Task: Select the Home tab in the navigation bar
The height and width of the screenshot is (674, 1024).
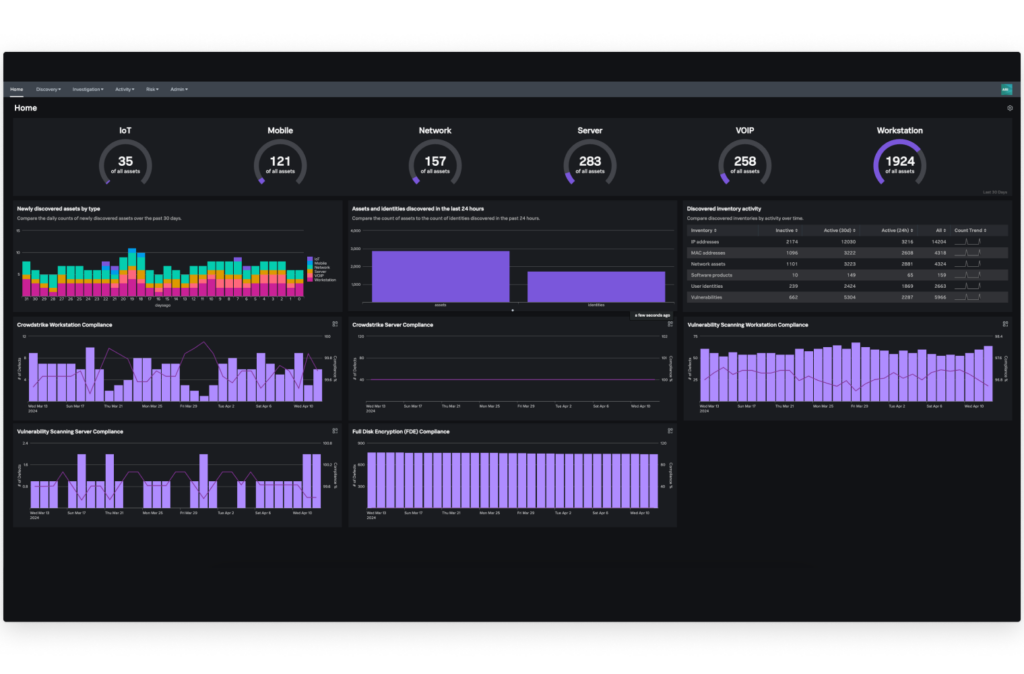Action: coord(16,89)
